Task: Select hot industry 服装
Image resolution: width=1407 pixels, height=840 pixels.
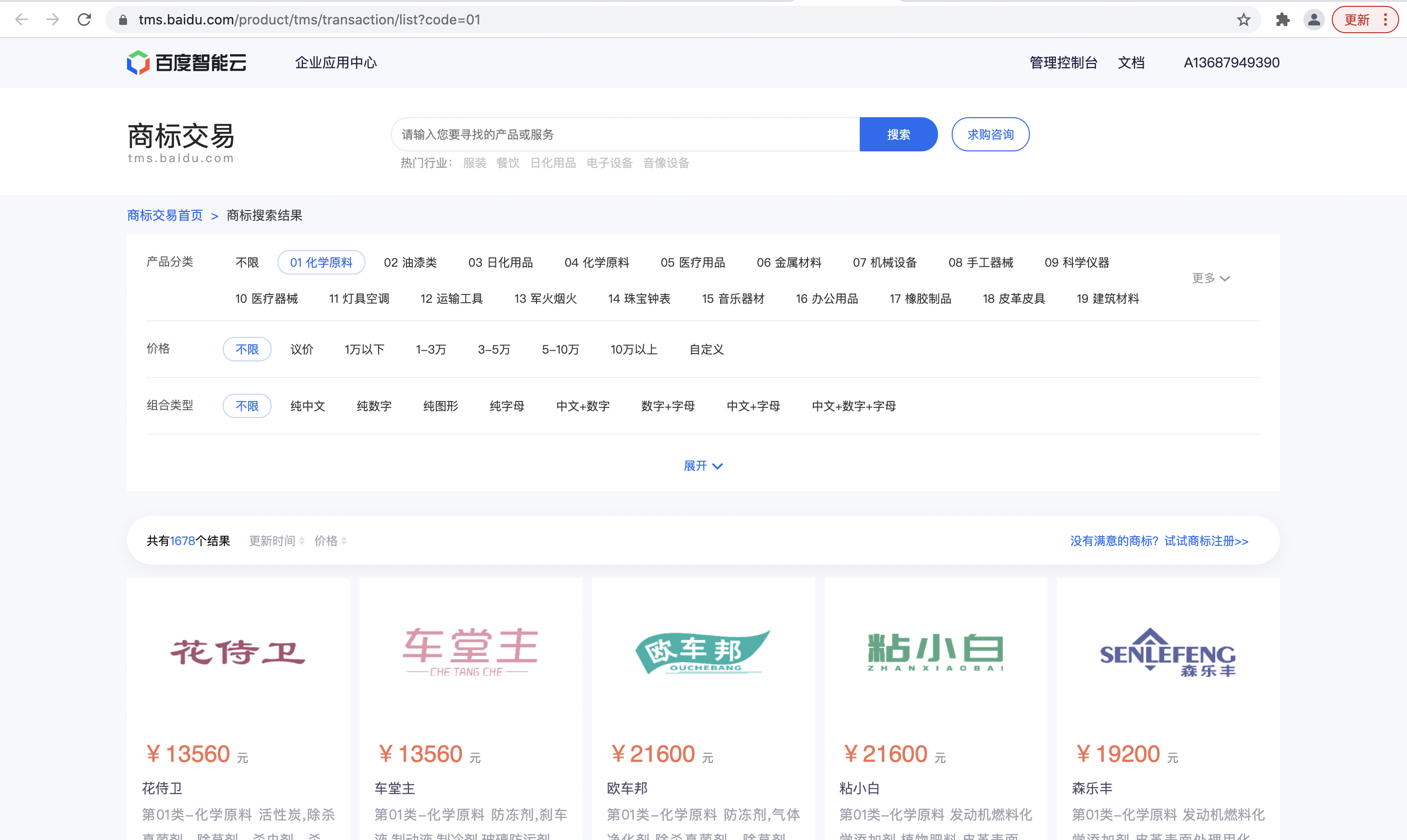Action: click(474, 163)
